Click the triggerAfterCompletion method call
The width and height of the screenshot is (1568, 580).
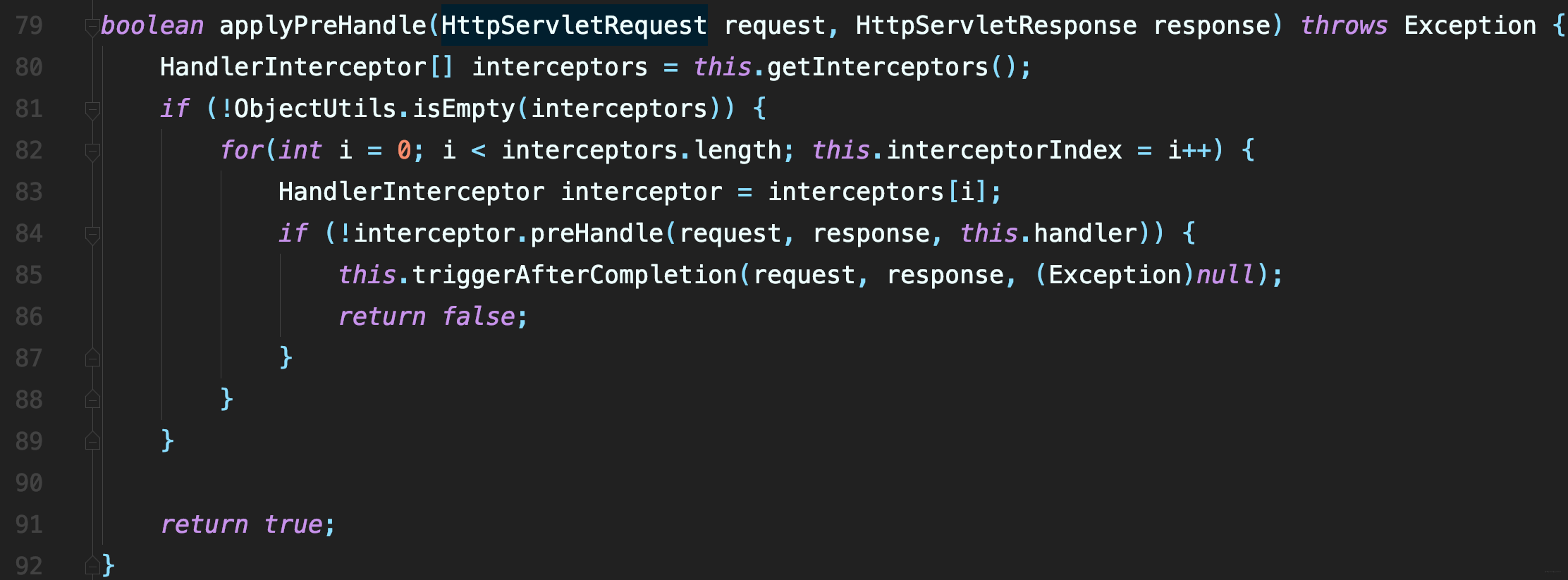[574, 275]
